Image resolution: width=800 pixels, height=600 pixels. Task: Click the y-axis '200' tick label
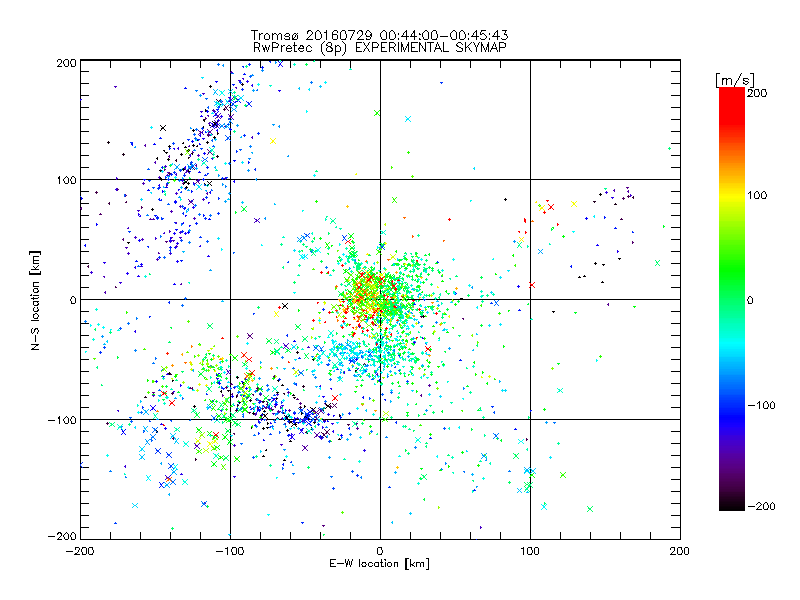[66, 63]
